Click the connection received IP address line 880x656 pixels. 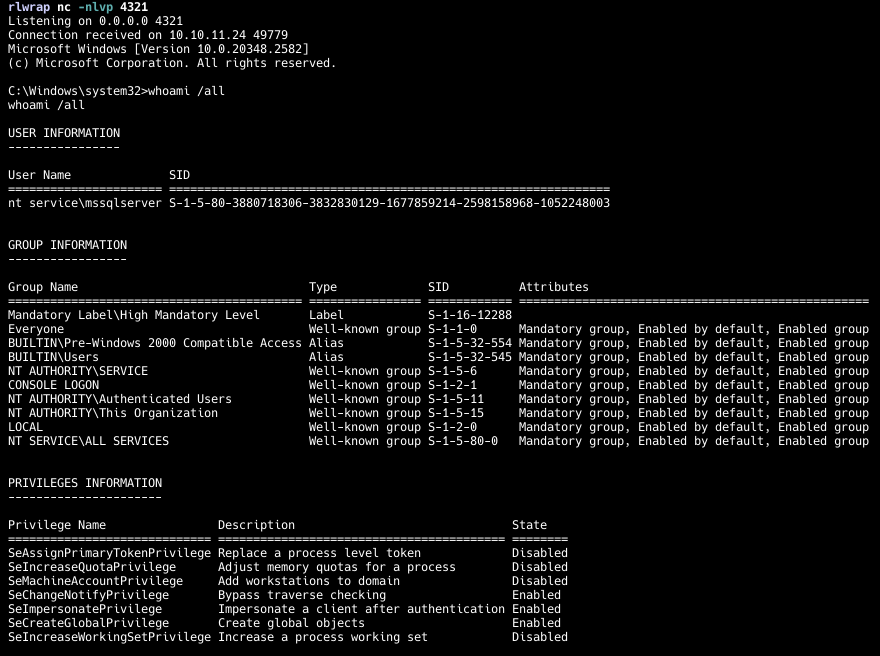tap(148, 35)
